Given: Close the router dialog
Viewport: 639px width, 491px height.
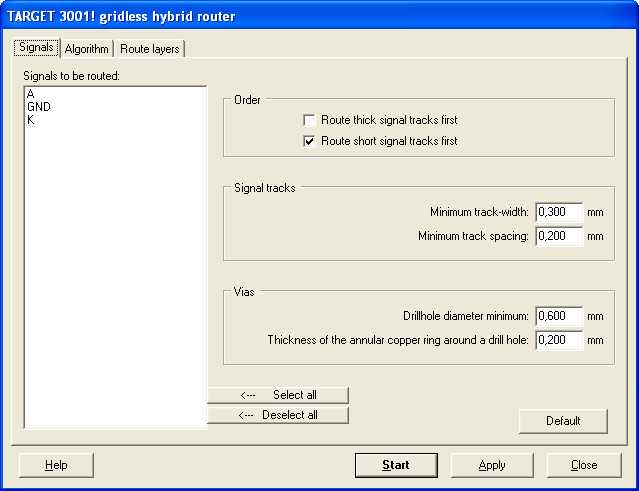Looking at the screenshot, I should tap(584, 465).
